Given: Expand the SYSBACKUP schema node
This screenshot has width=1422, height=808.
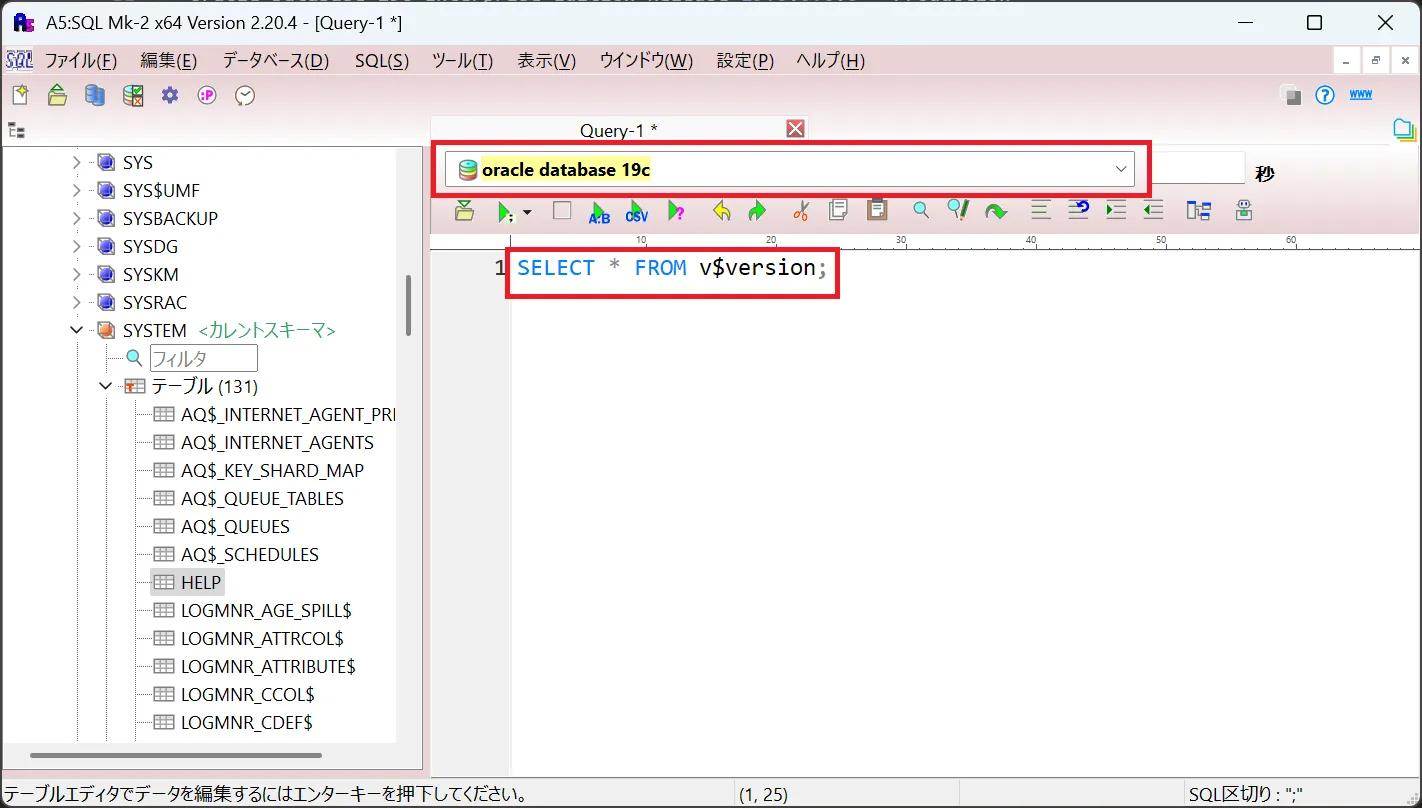Looking at the screenshot, I should tap(76, 218).
